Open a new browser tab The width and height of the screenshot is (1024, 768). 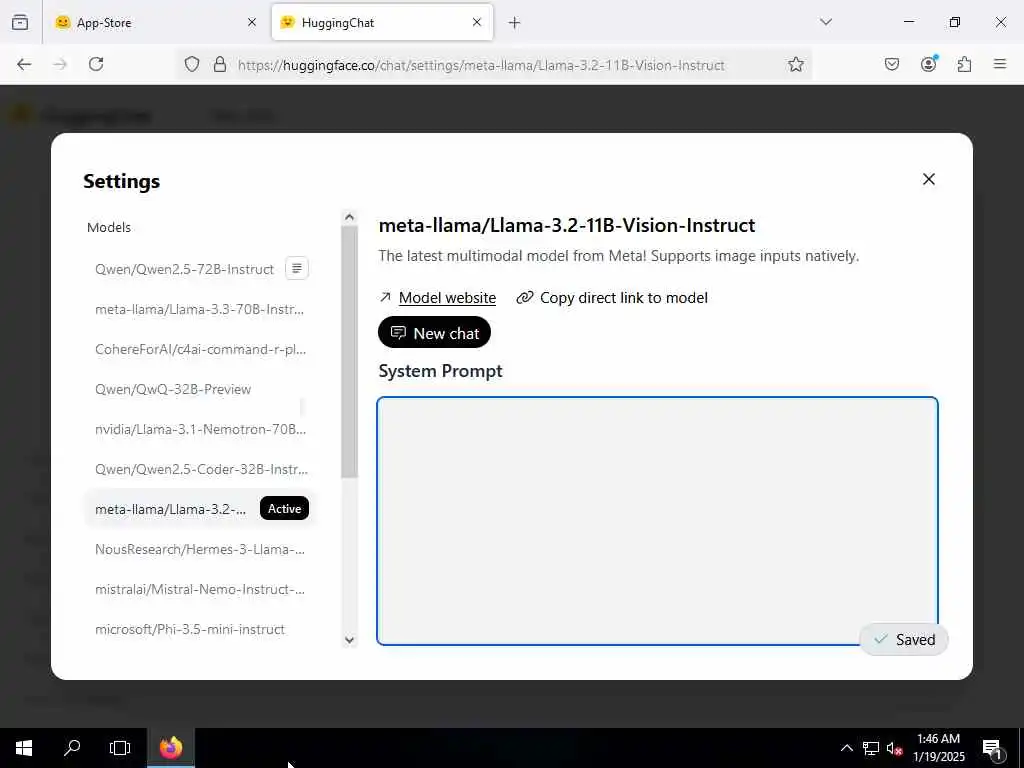tap(515, 23)
